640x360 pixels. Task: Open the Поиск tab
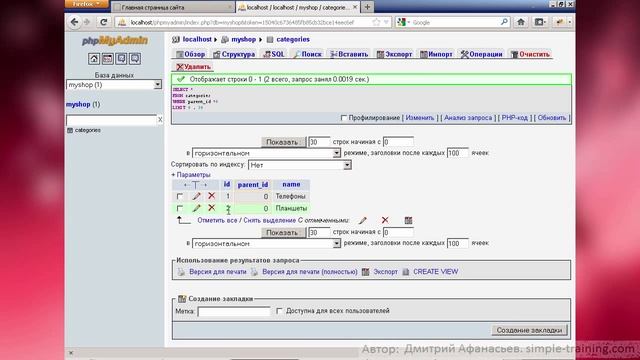307,54
